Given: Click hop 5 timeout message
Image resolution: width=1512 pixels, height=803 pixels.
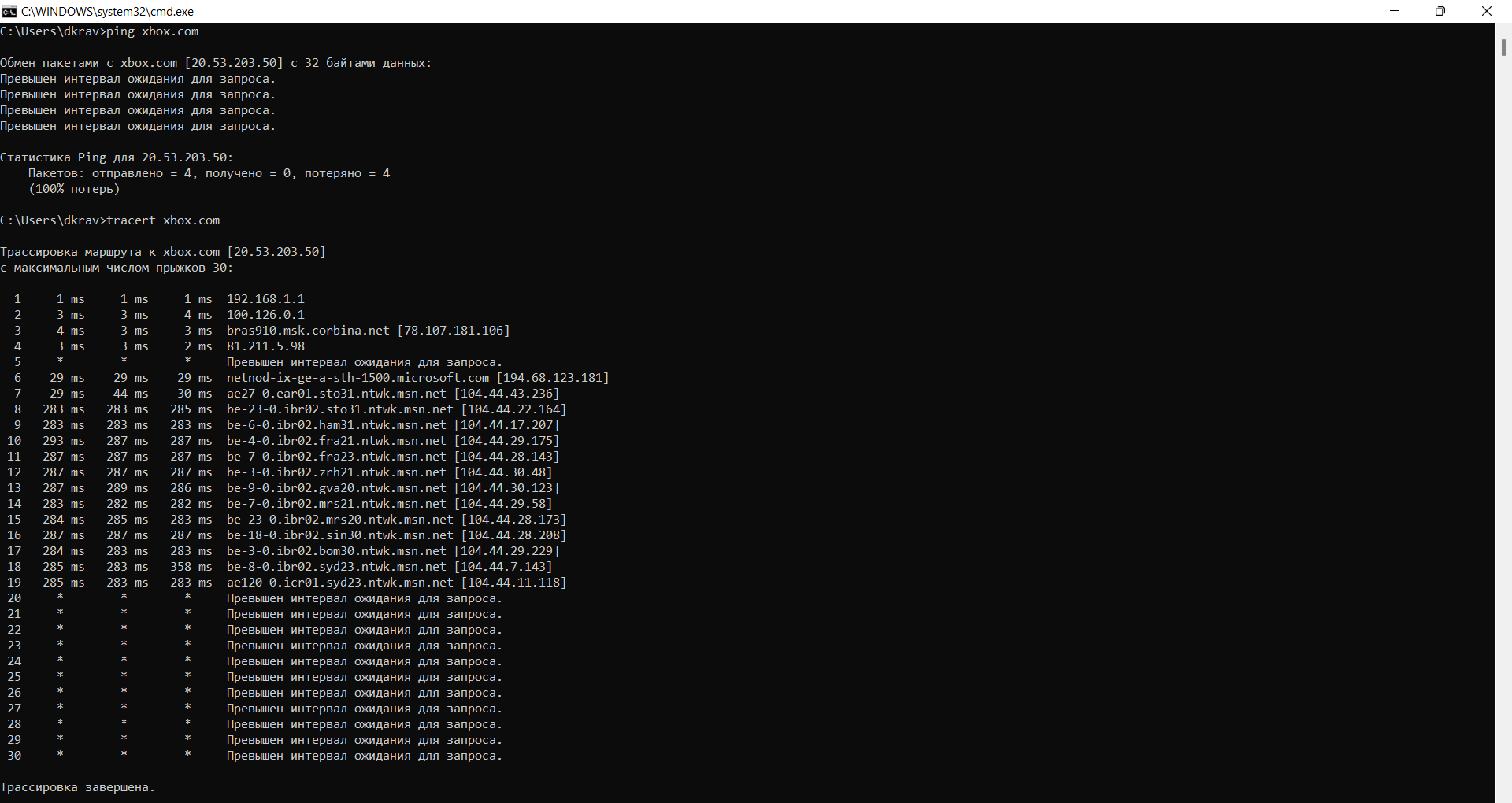Looking at the screenshot, I should tap(365, 362).
